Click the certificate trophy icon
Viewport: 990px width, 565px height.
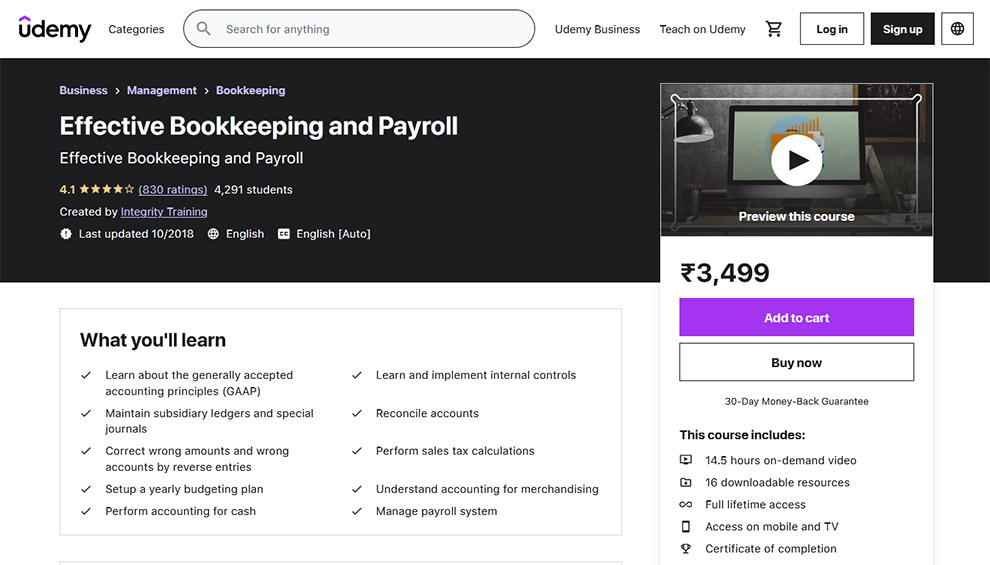point(686,549)
